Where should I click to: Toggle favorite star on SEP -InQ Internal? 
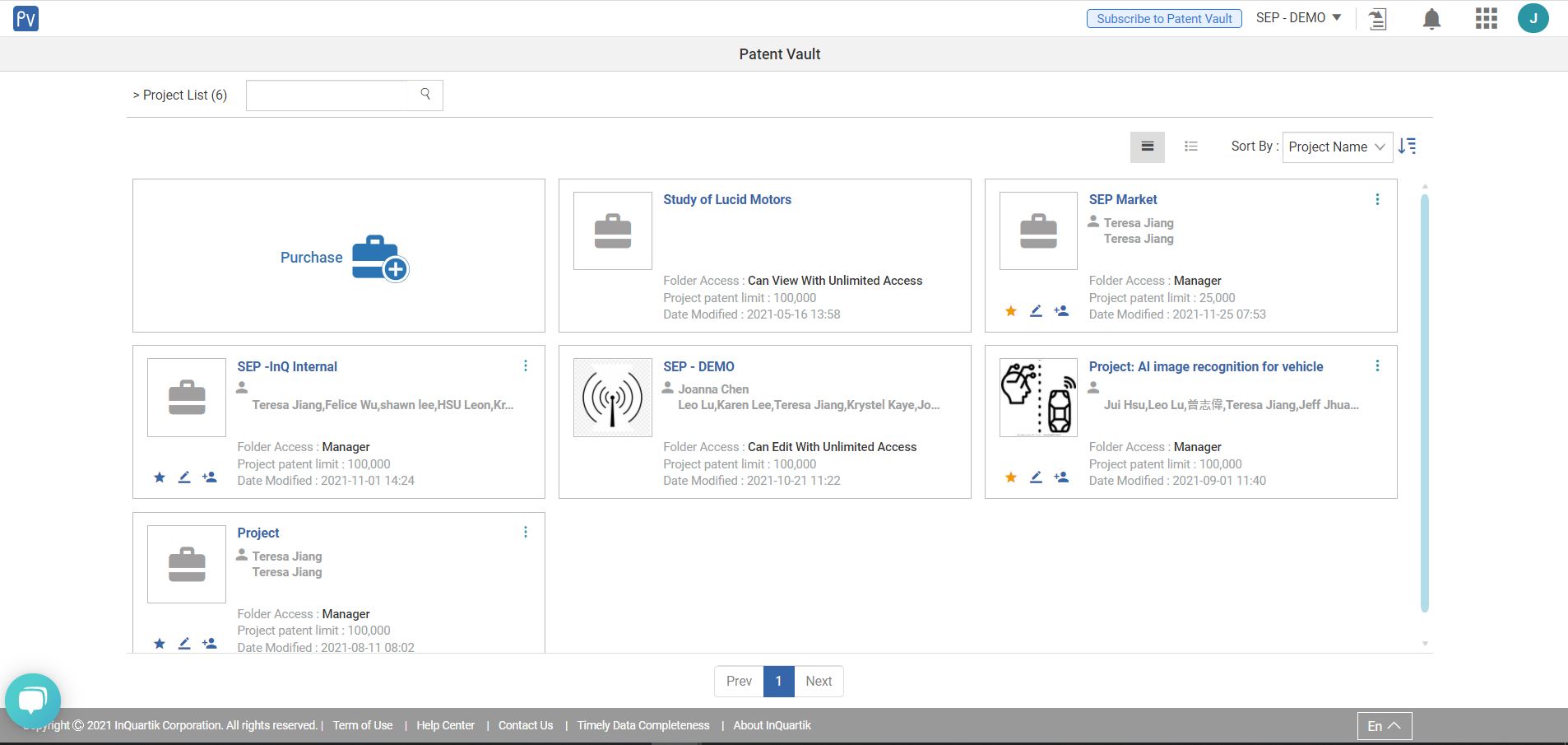(160, 477)
